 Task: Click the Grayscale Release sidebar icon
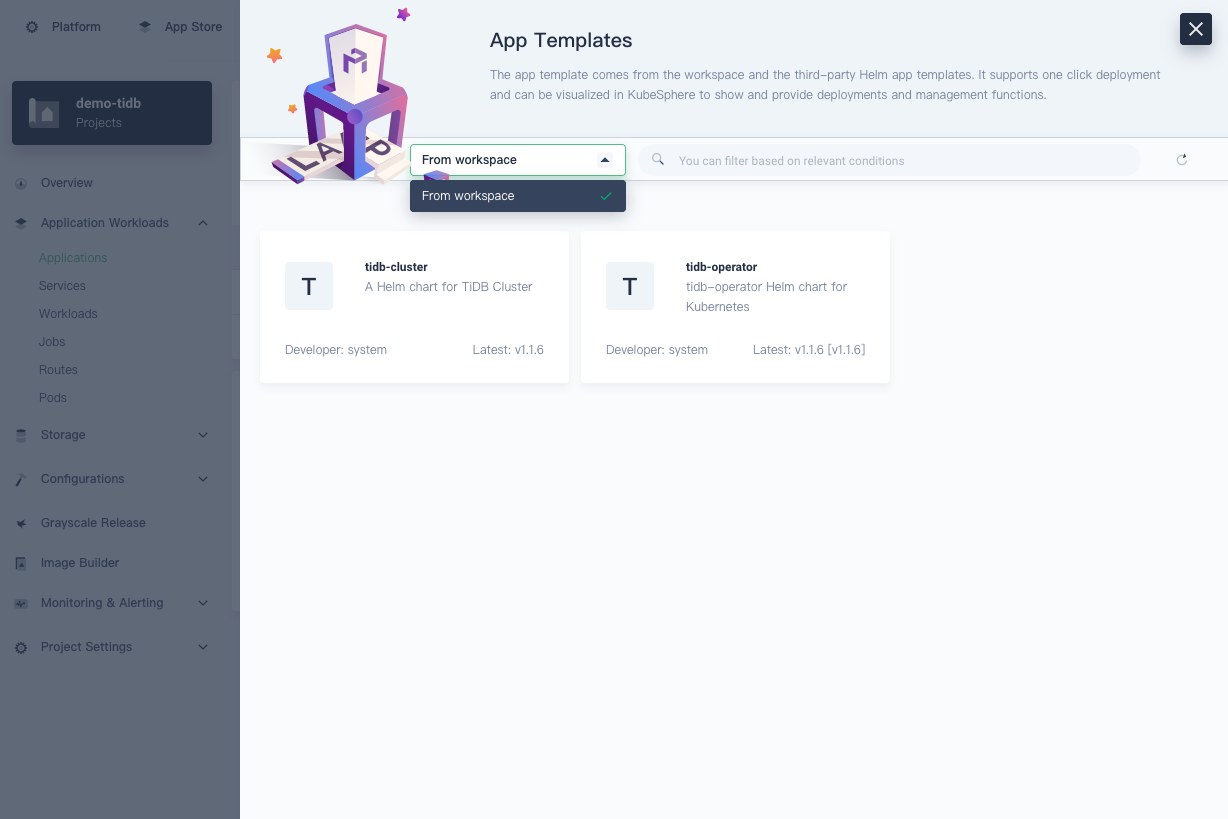21,524
